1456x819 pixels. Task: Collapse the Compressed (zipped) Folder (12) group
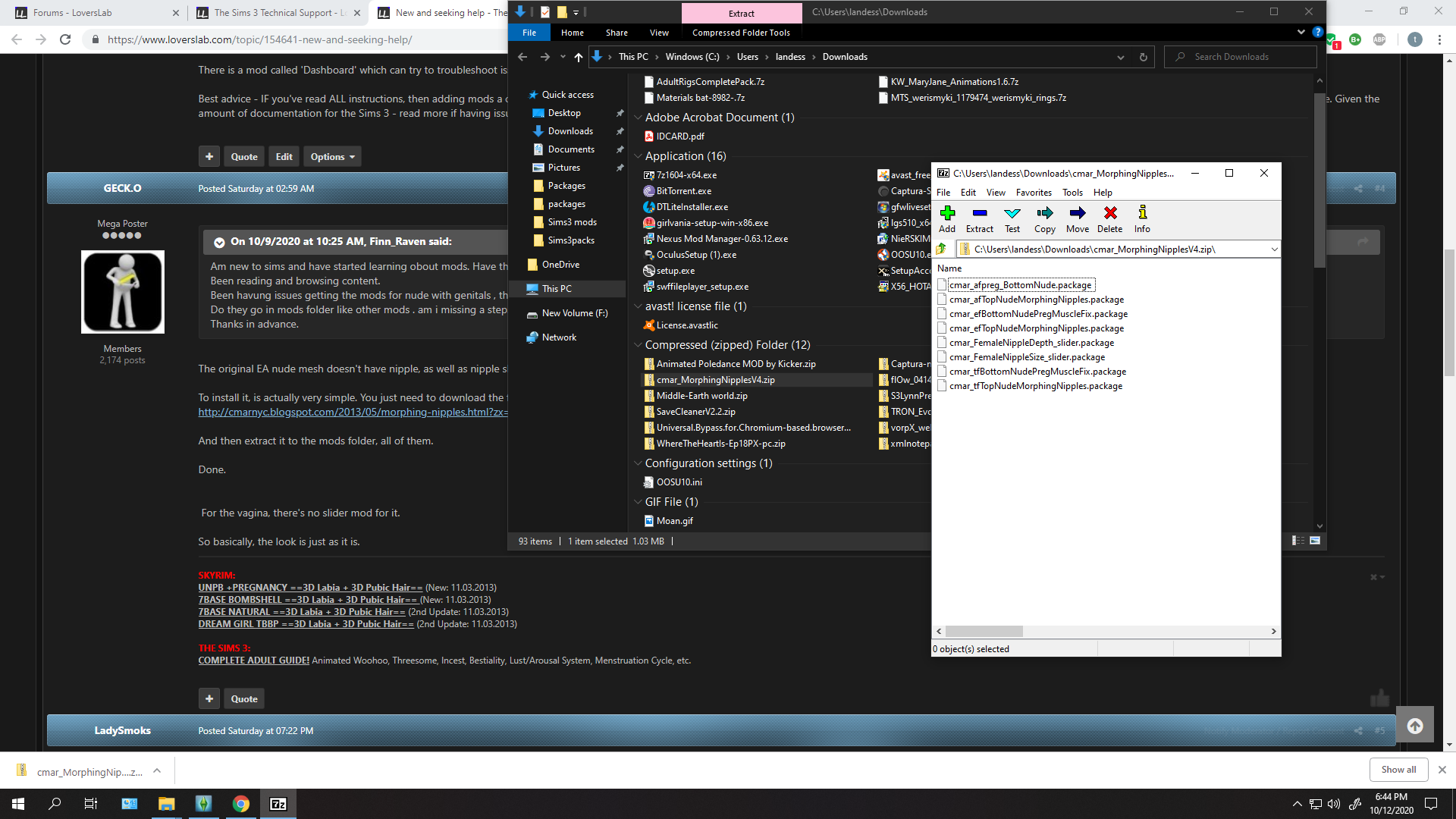638,345
